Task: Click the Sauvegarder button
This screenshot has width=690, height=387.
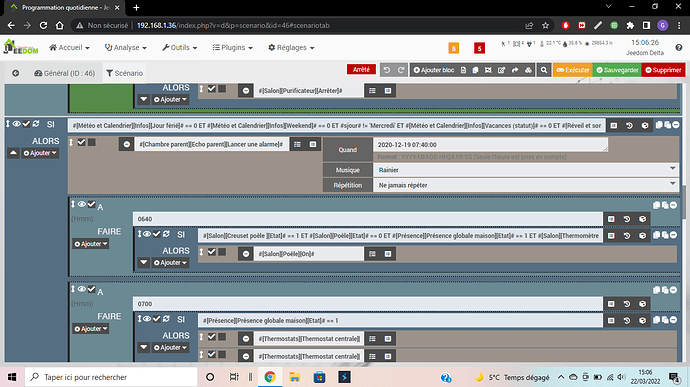Action: (617, 70)
